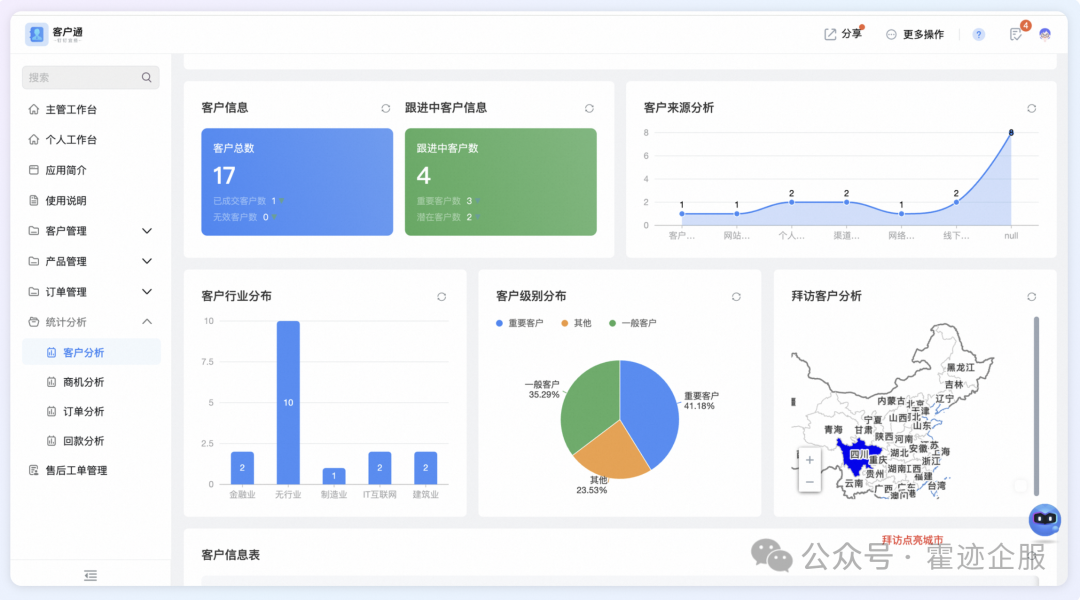Click the IT互联网 bar

(x=380, y=468)
